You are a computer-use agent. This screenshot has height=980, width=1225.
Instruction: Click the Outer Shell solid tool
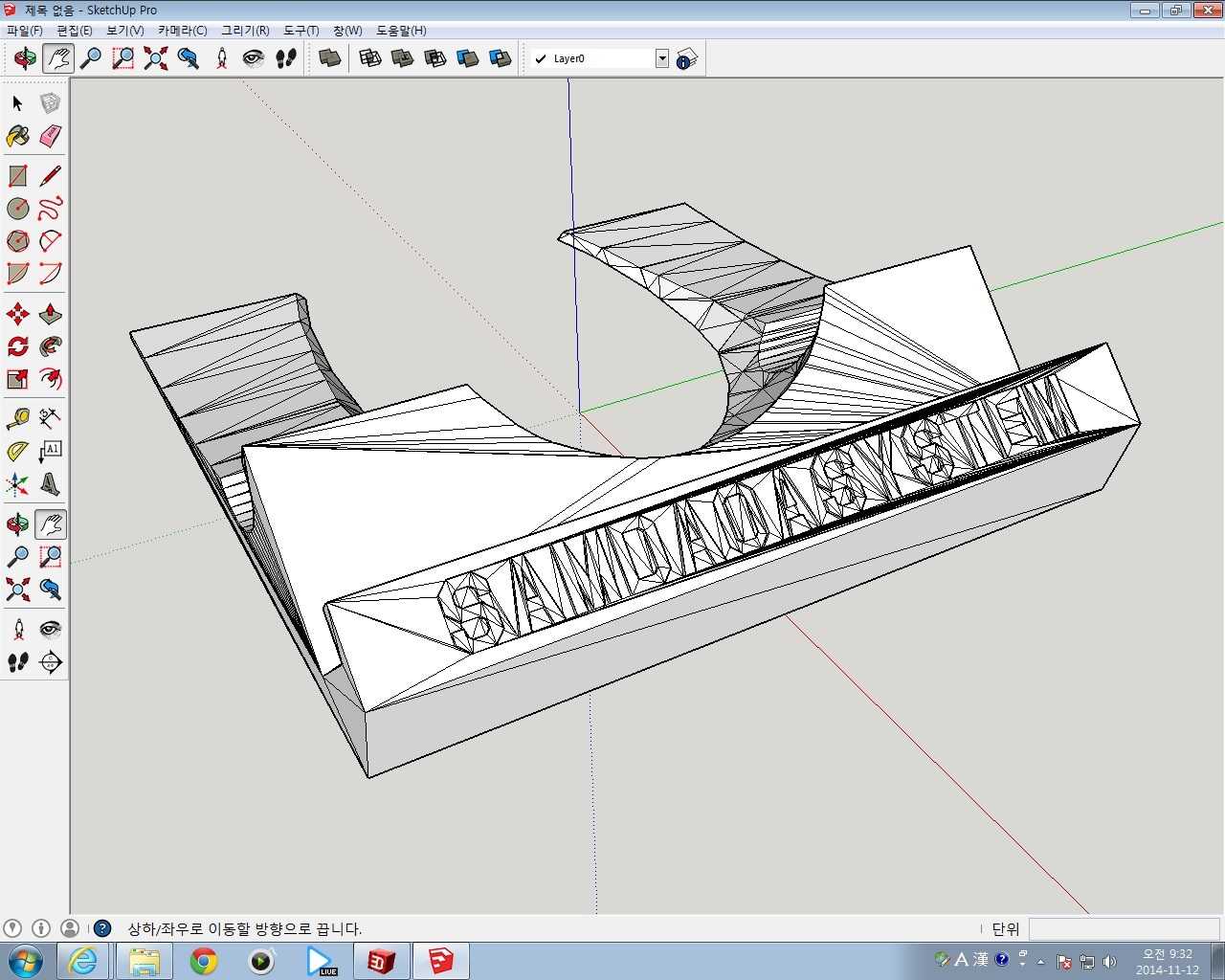point(330,58)
